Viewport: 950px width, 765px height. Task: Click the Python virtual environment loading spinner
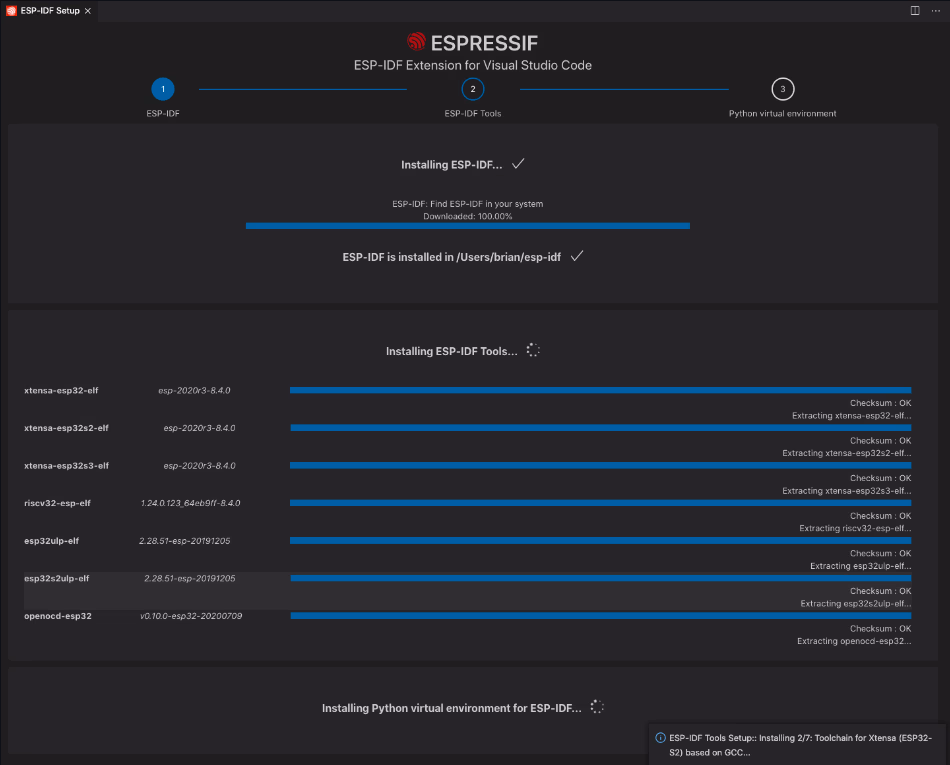pyautogui.click(x=597, y=707)
